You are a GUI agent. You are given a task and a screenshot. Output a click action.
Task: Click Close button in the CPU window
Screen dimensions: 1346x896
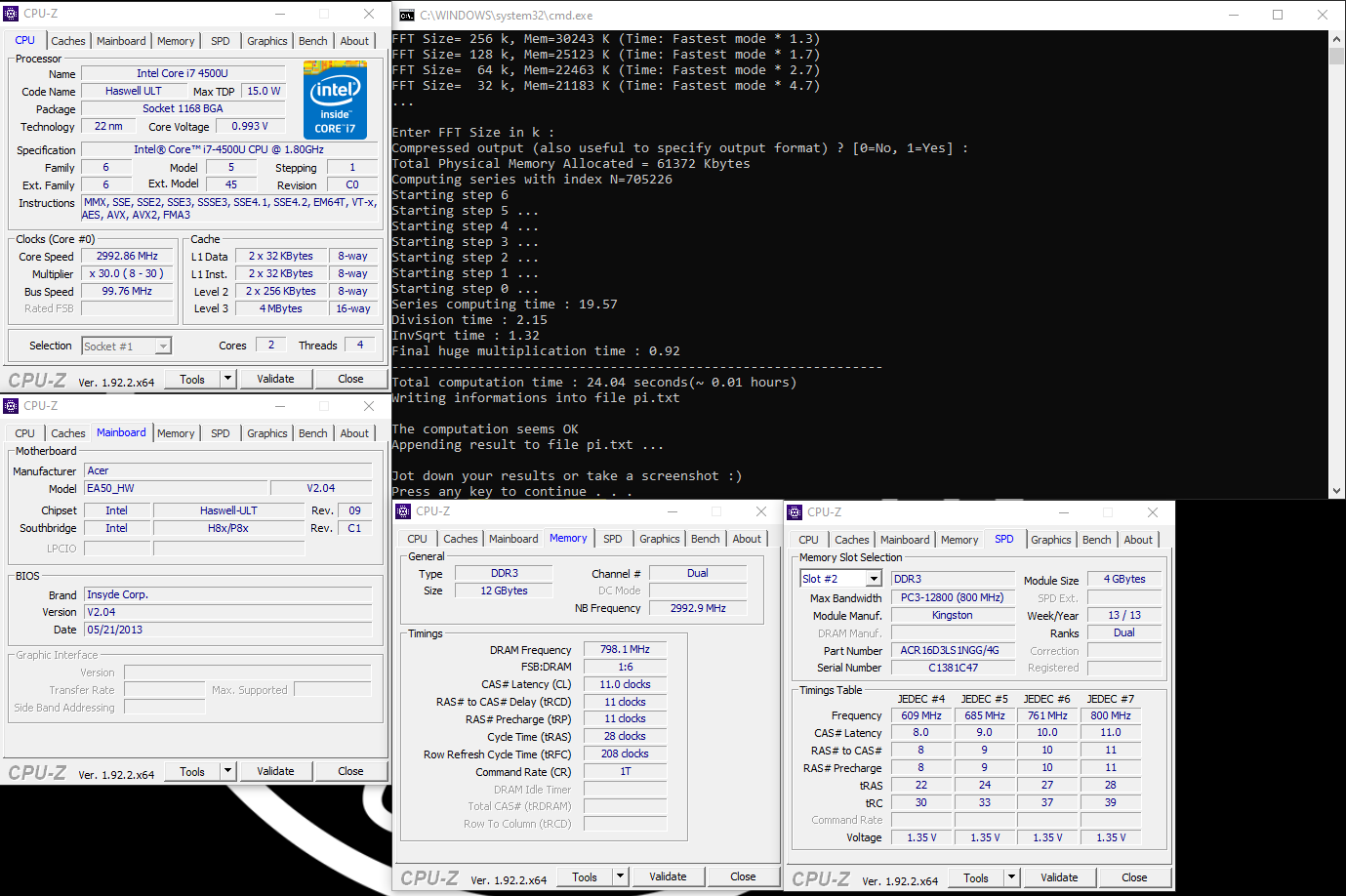click(x=350, y=379)
